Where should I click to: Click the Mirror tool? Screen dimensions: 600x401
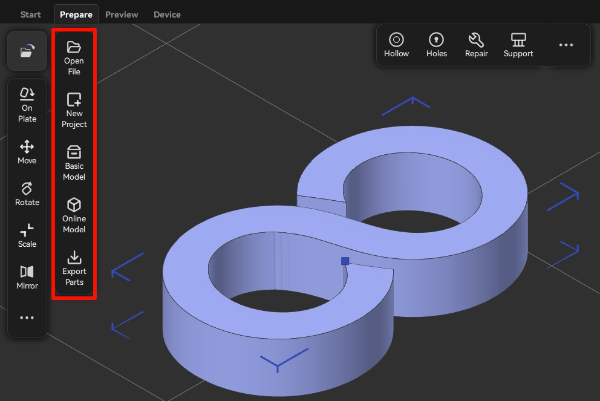point(27,277)
